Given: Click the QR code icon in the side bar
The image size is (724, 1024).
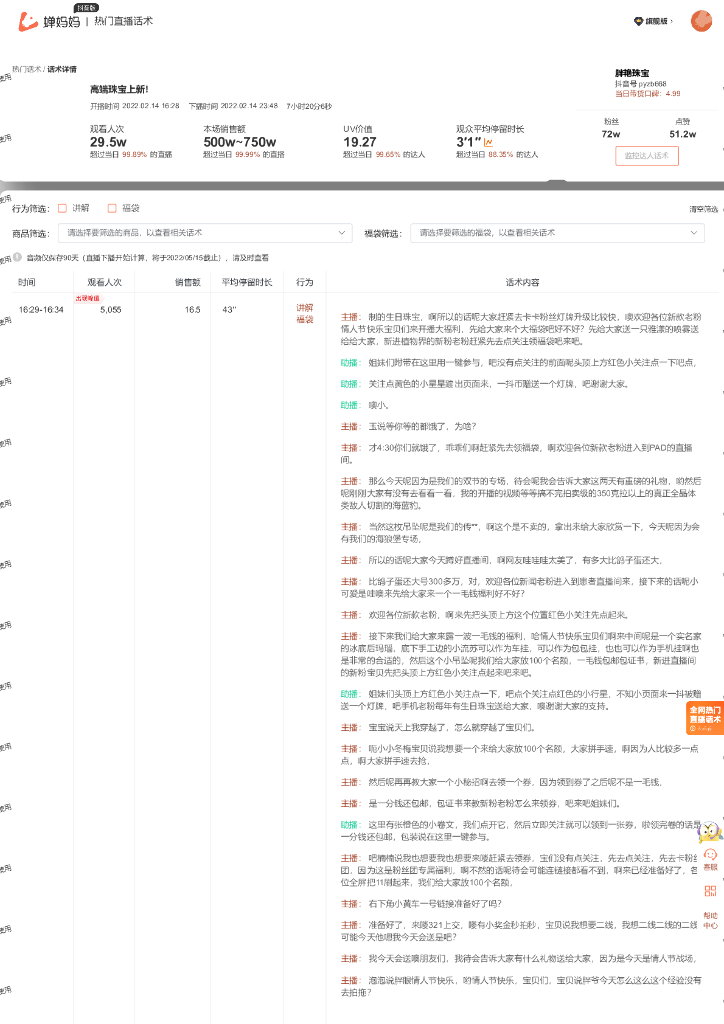Looking at the screenshot, I should [710, 891].
